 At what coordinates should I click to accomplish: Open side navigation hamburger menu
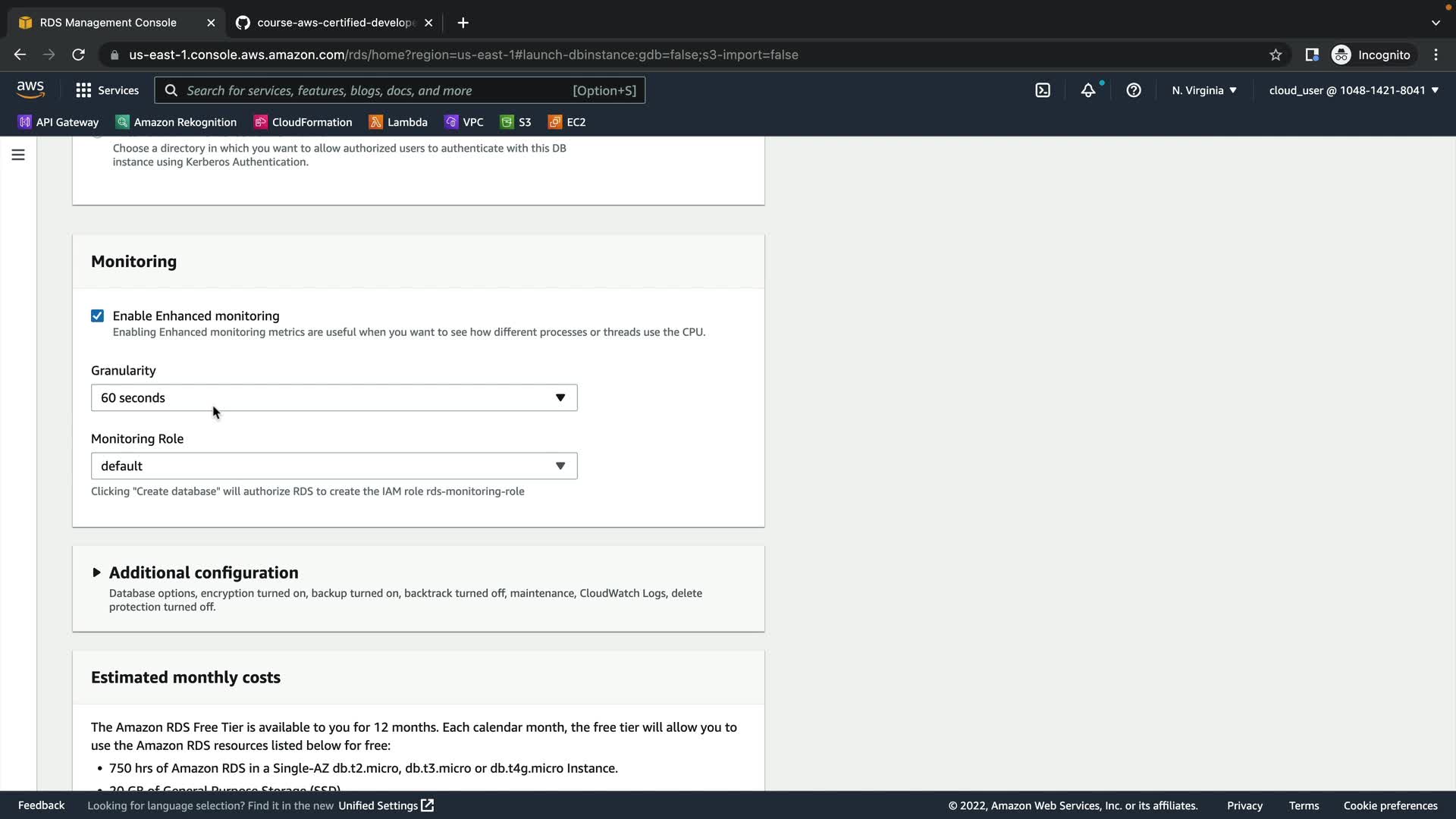pyautogui.click(x=18, y=155)
